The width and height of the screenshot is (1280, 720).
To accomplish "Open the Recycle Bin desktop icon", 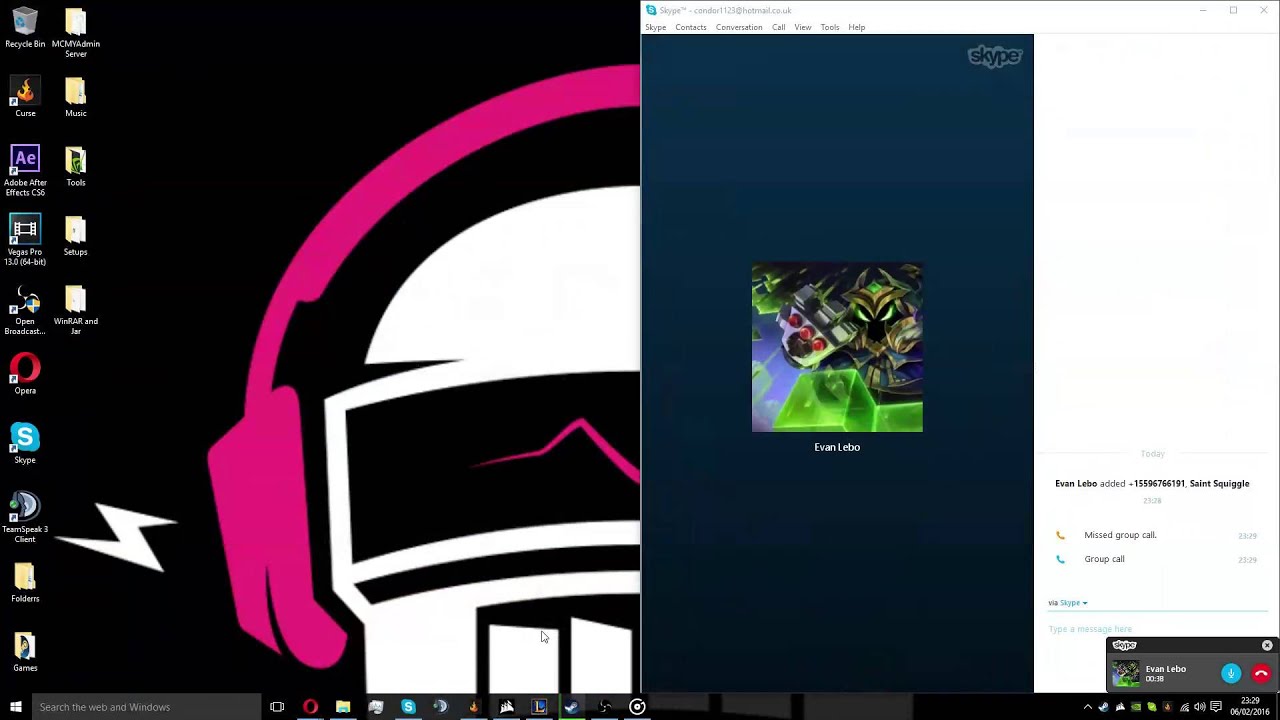I will tap(25, 29).
